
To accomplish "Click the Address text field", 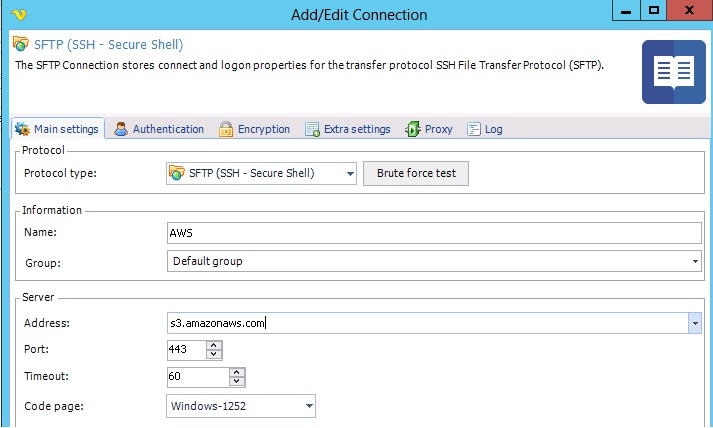I will click(426, 323).
